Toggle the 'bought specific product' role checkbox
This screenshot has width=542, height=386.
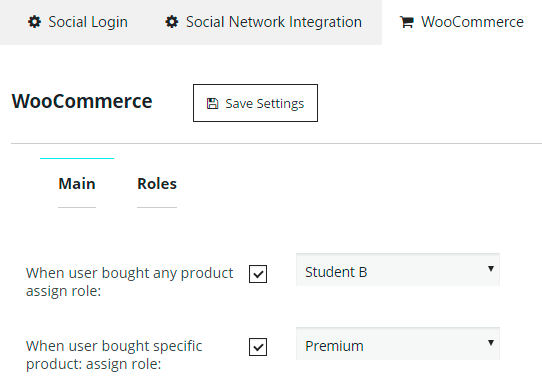(x=258, y=347)
